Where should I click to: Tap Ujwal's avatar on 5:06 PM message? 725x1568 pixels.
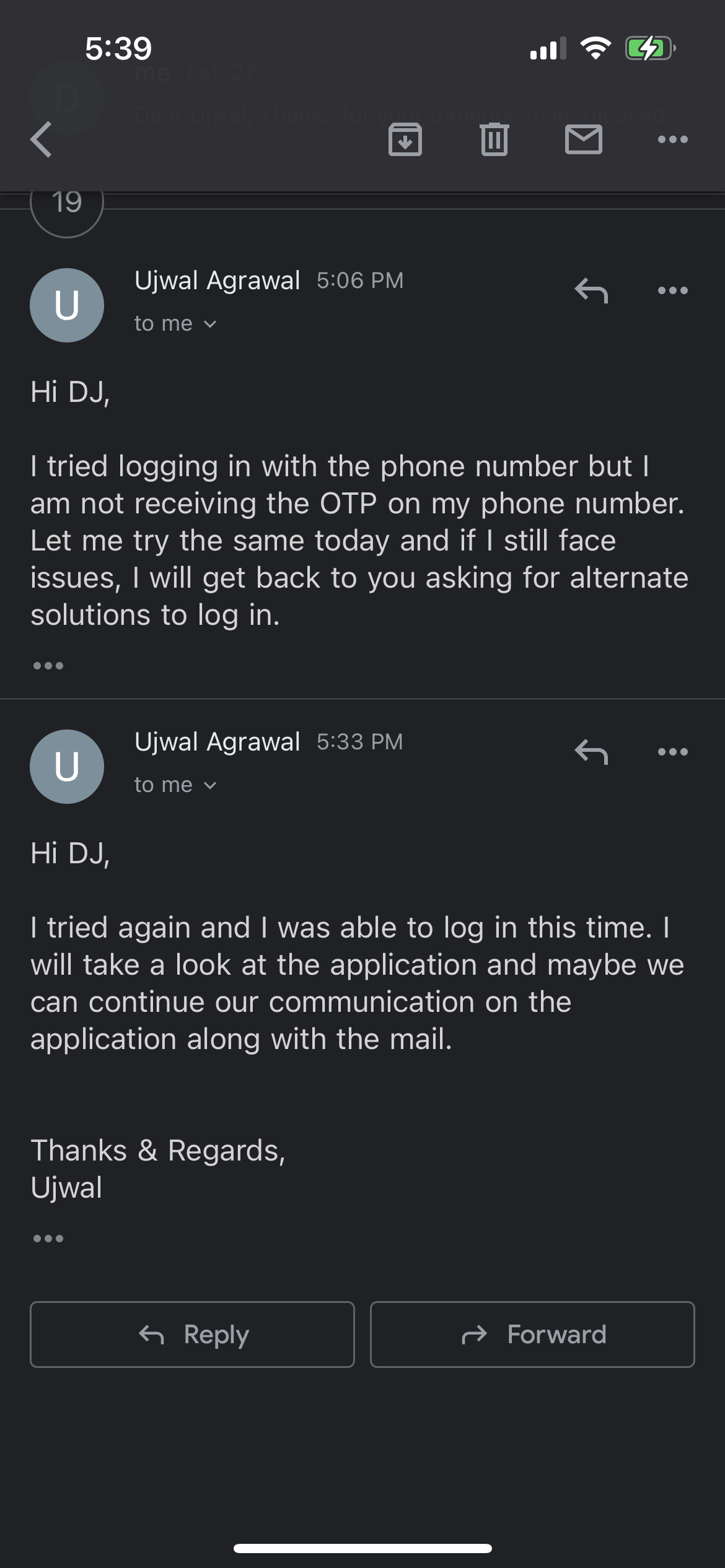[67, 305]
